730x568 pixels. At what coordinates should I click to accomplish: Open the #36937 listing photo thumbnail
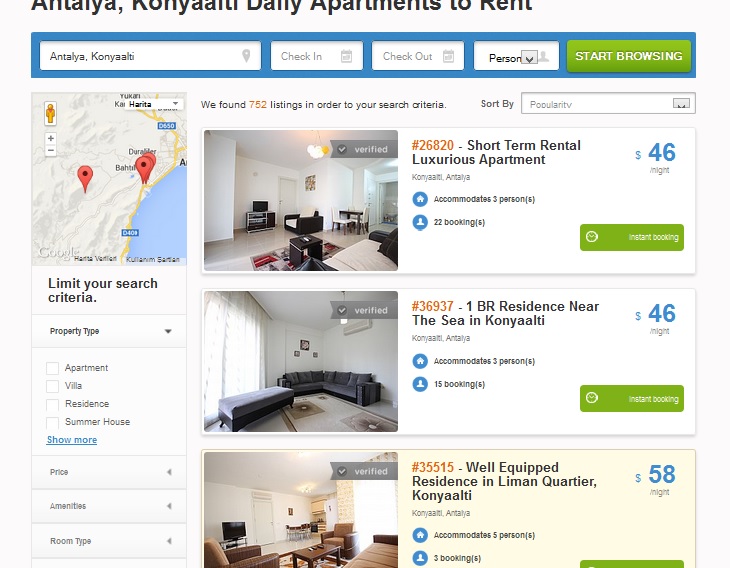[x=301, y=361]
